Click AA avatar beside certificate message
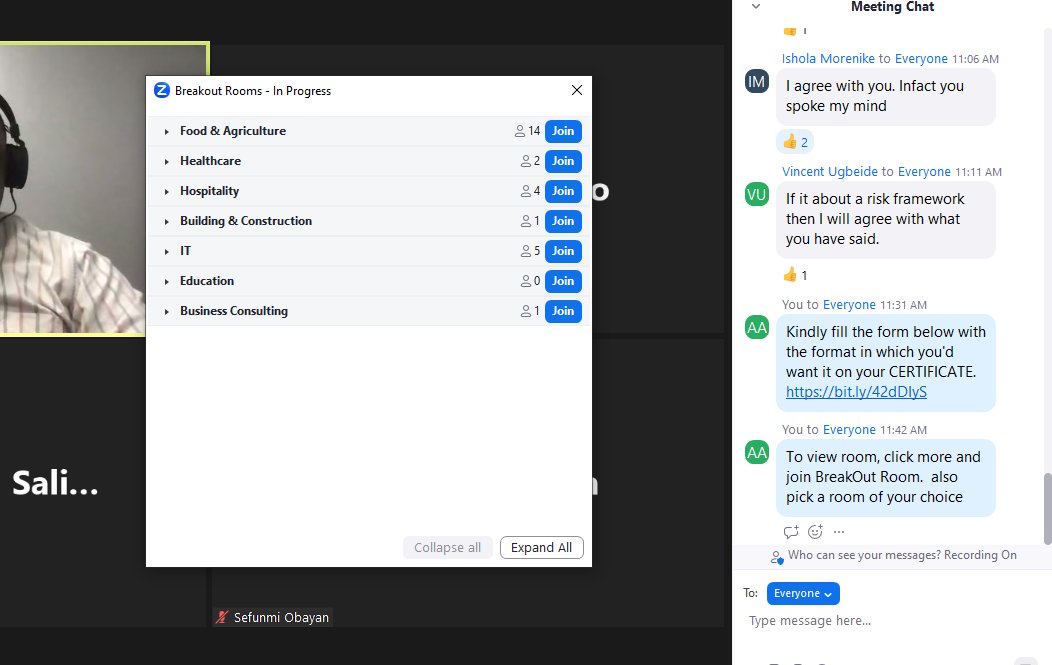The height and width of the screenshot is (665, 1052). 757,327
